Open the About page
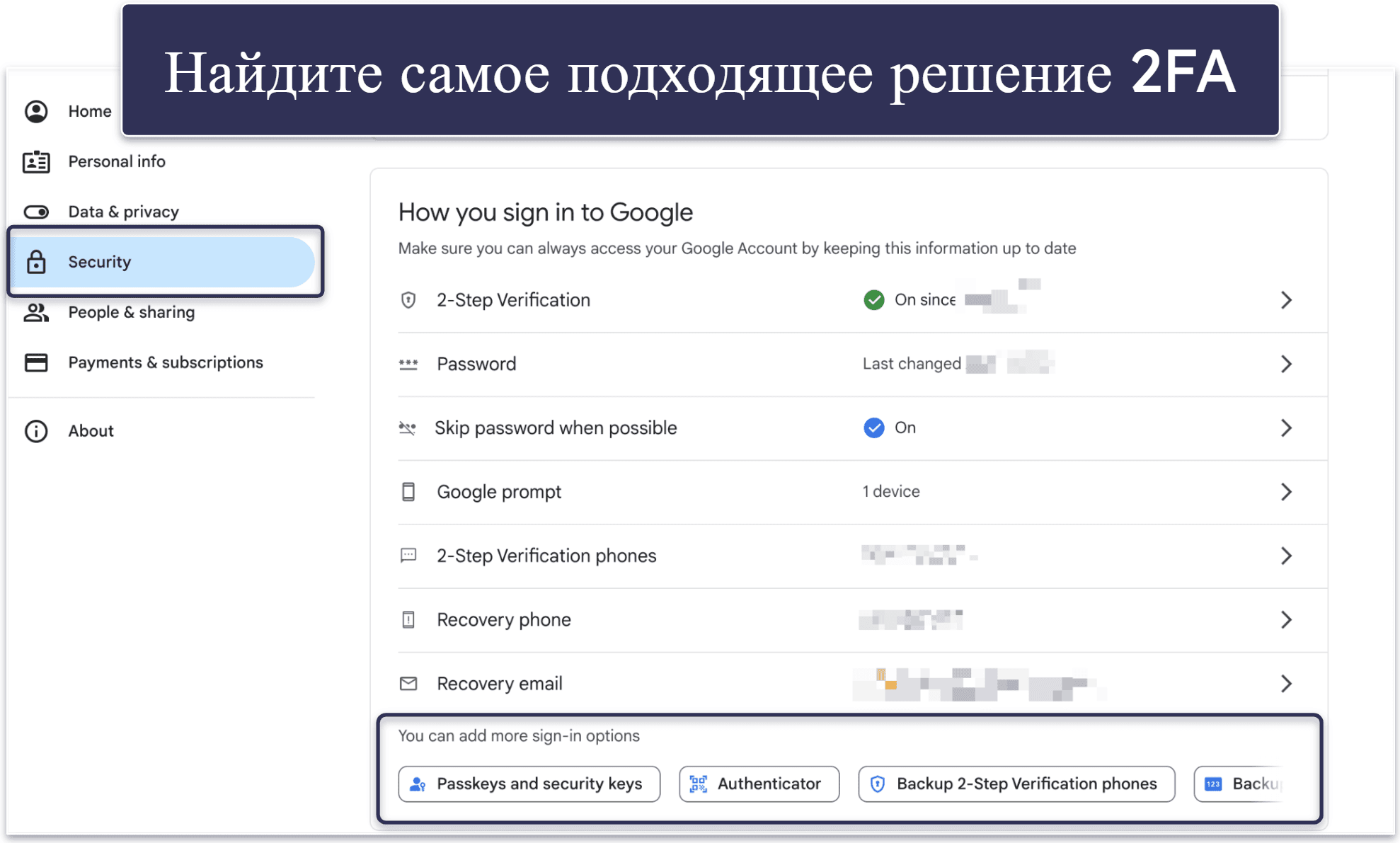Screen dimensions: 1400x843 pos(91,431)
